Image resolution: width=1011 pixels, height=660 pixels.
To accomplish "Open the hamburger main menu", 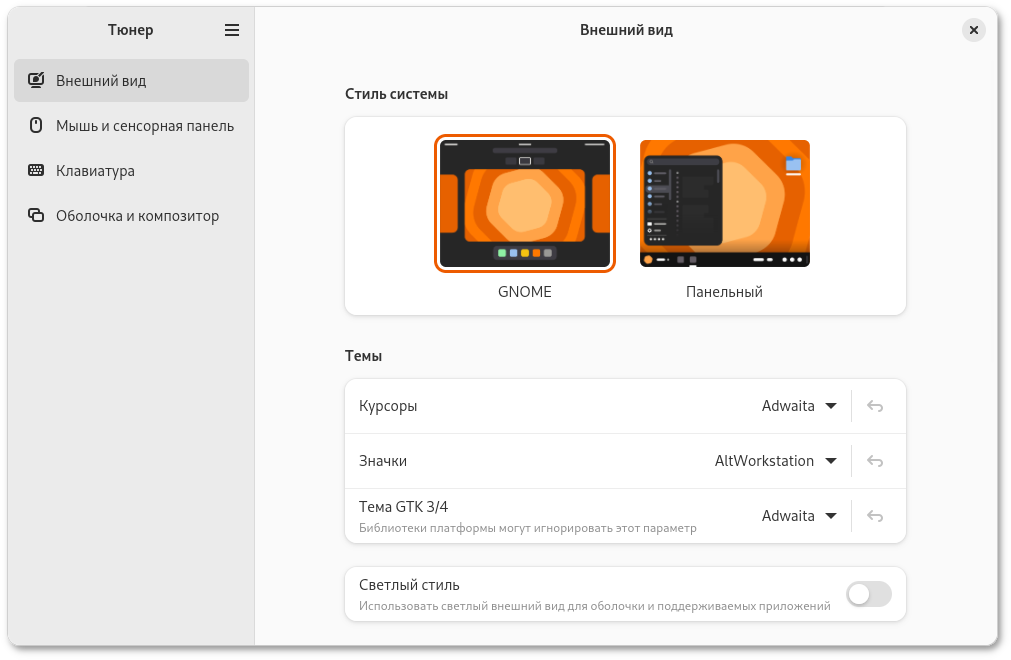I will (232, 30).
